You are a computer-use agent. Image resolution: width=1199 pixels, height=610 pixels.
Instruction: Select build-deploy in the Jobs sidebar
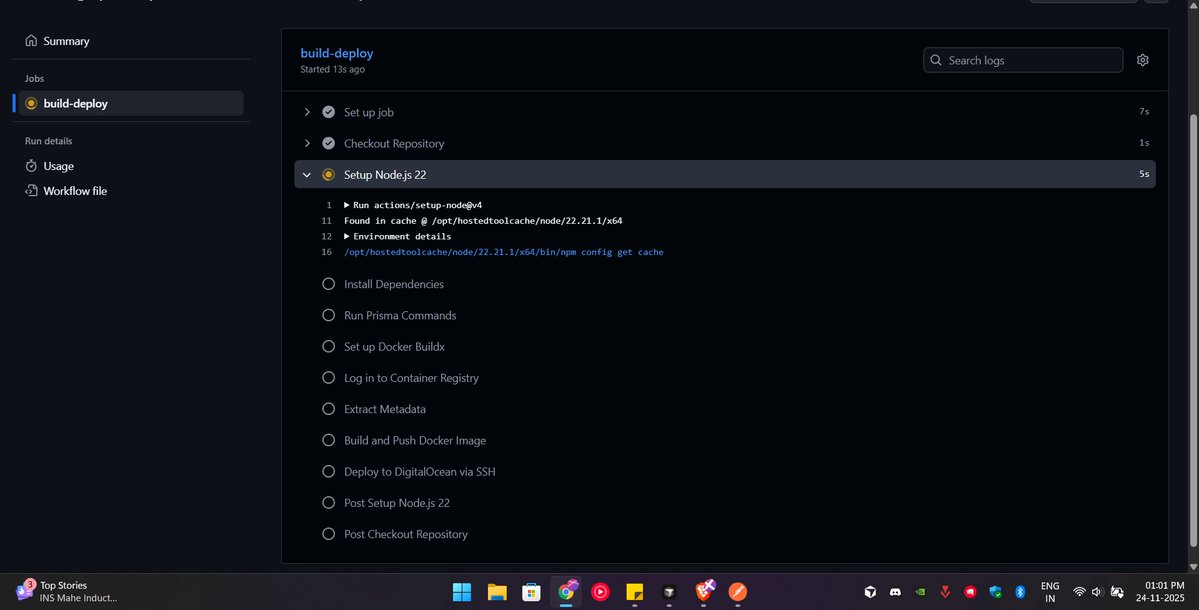pyautogui.click(x=75, y=103)
